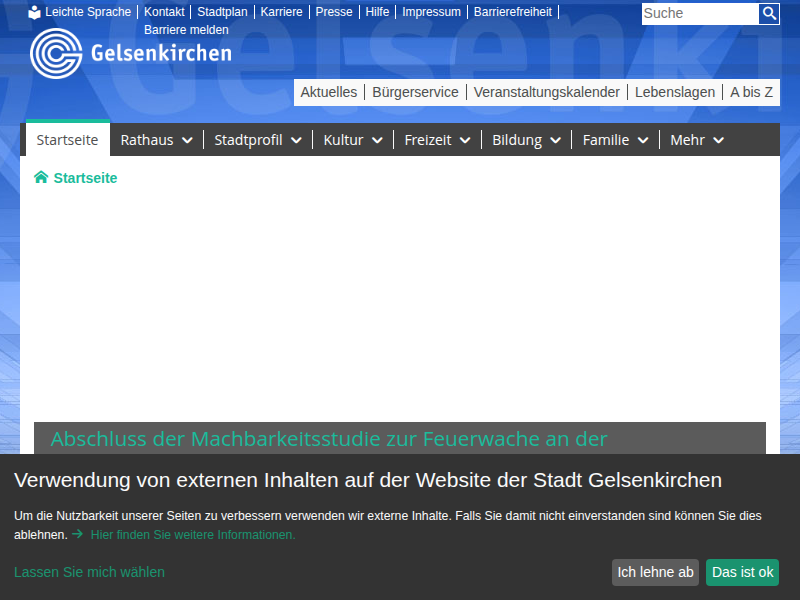The image size is (800, 600).
Task: Open the Impressum link
Action: point(431,12)
